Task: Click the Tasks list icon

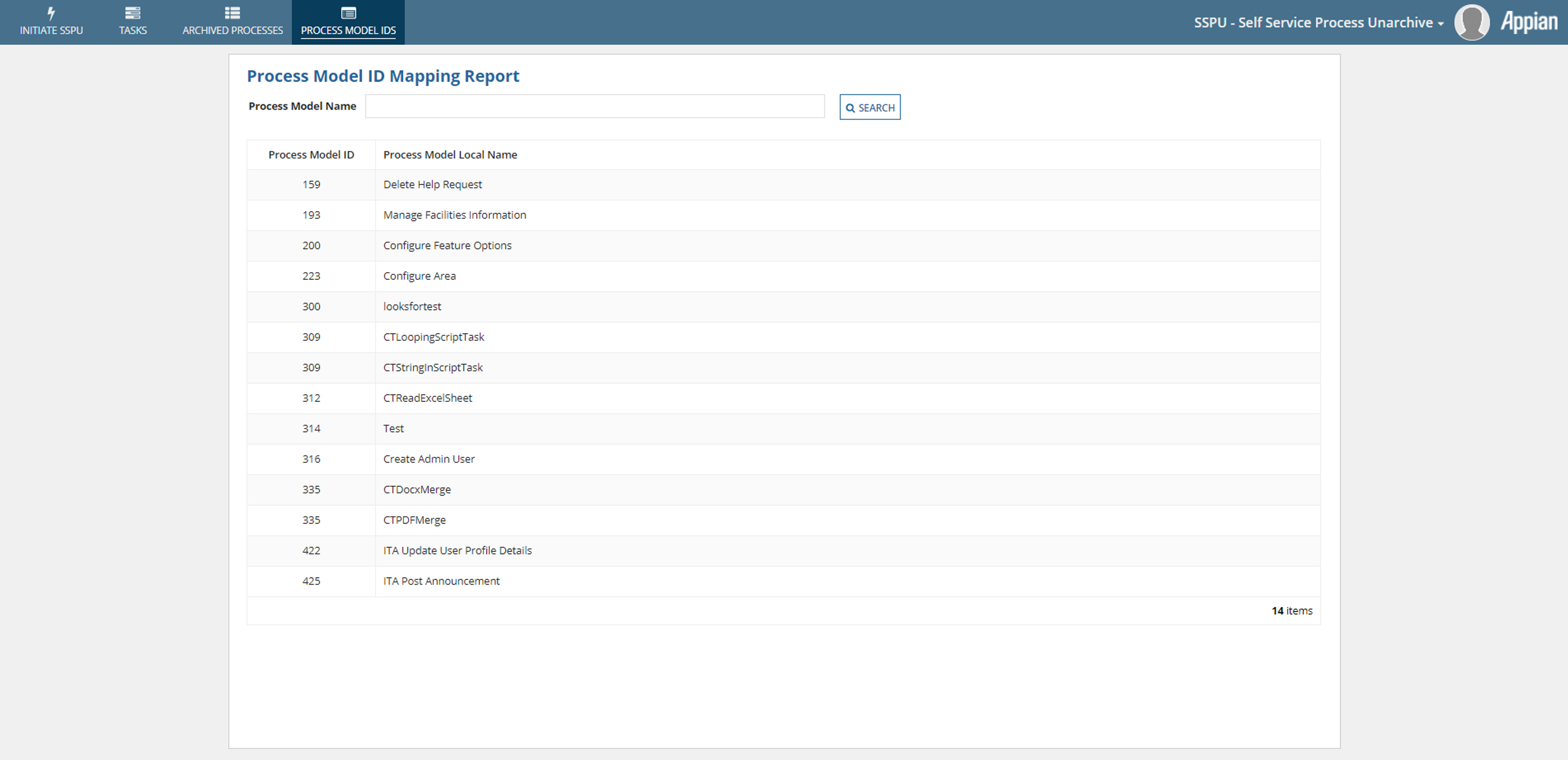Action: (x=133, y=13)
